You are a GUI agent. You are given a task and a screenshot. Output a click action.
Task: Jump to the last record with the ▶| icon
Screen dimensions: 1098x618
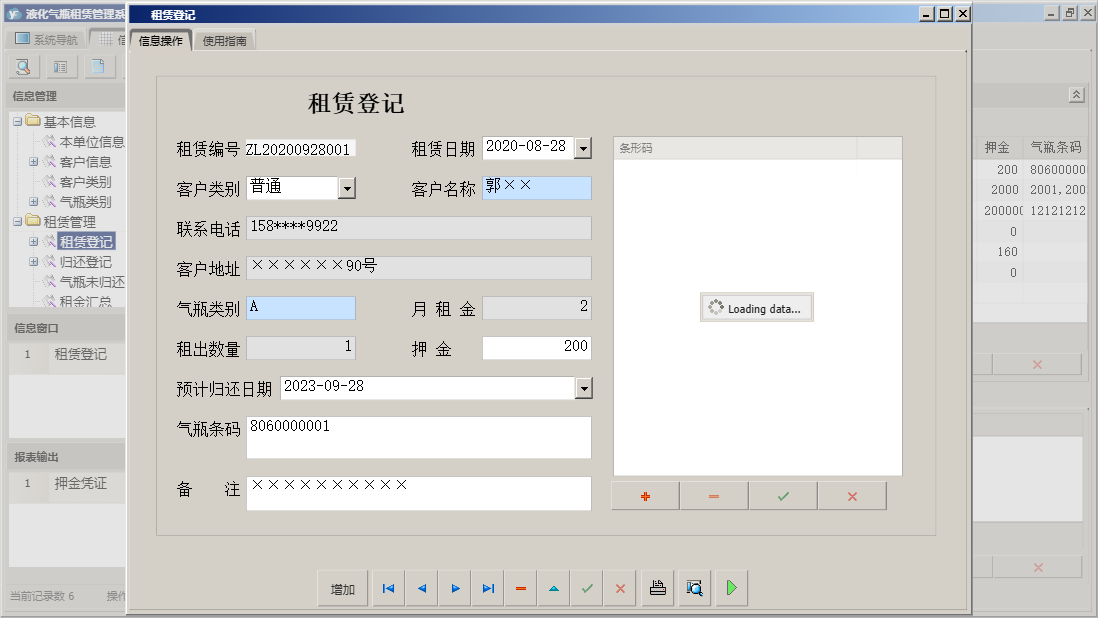tap(488, 588)
